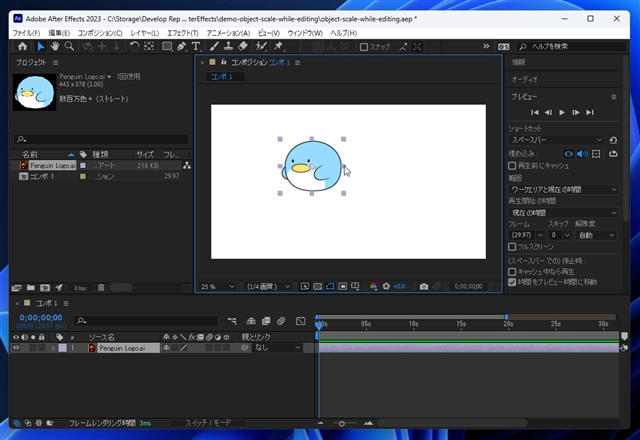This screenshot has width=640, height=440.
Task: Expand the Penguin Logo.ai layer properties
Action: [52, 348]
